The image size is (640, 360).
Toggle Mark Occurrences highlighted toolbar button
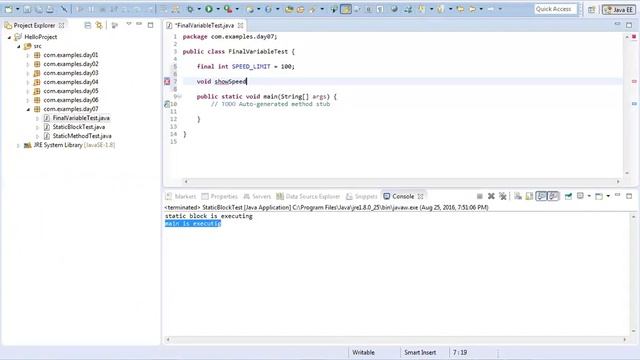[346, 9]
